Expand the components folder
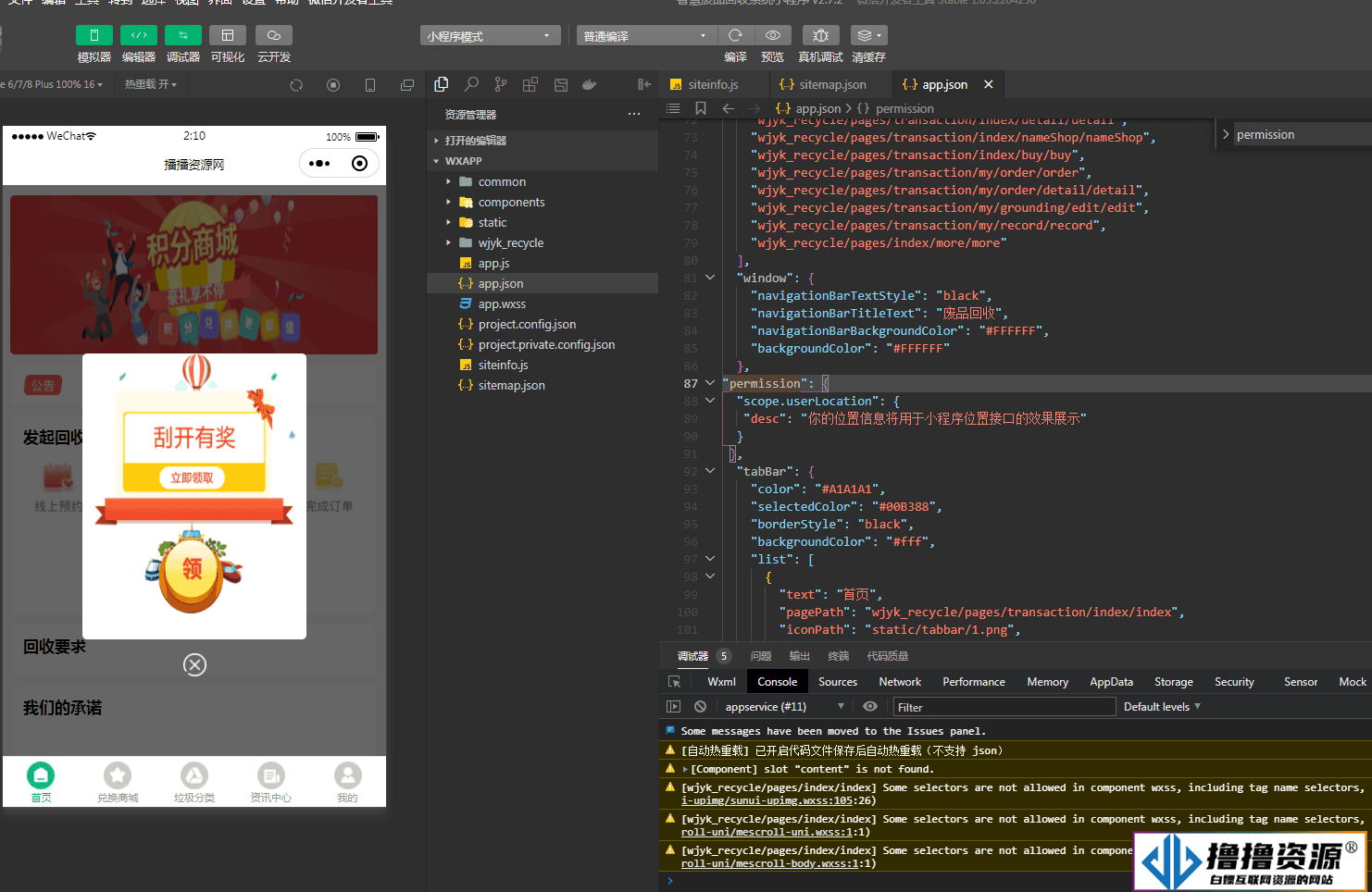Screen dimensions: 1372x892 click(x=543, y=202)
